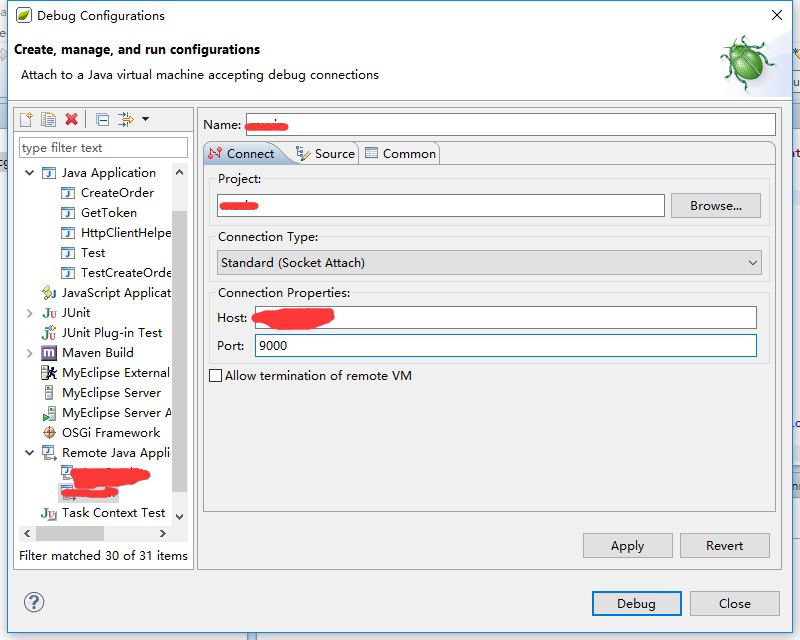800x640 pixels.
Task: Click the Java Application type icon
Action: point(48,173)
